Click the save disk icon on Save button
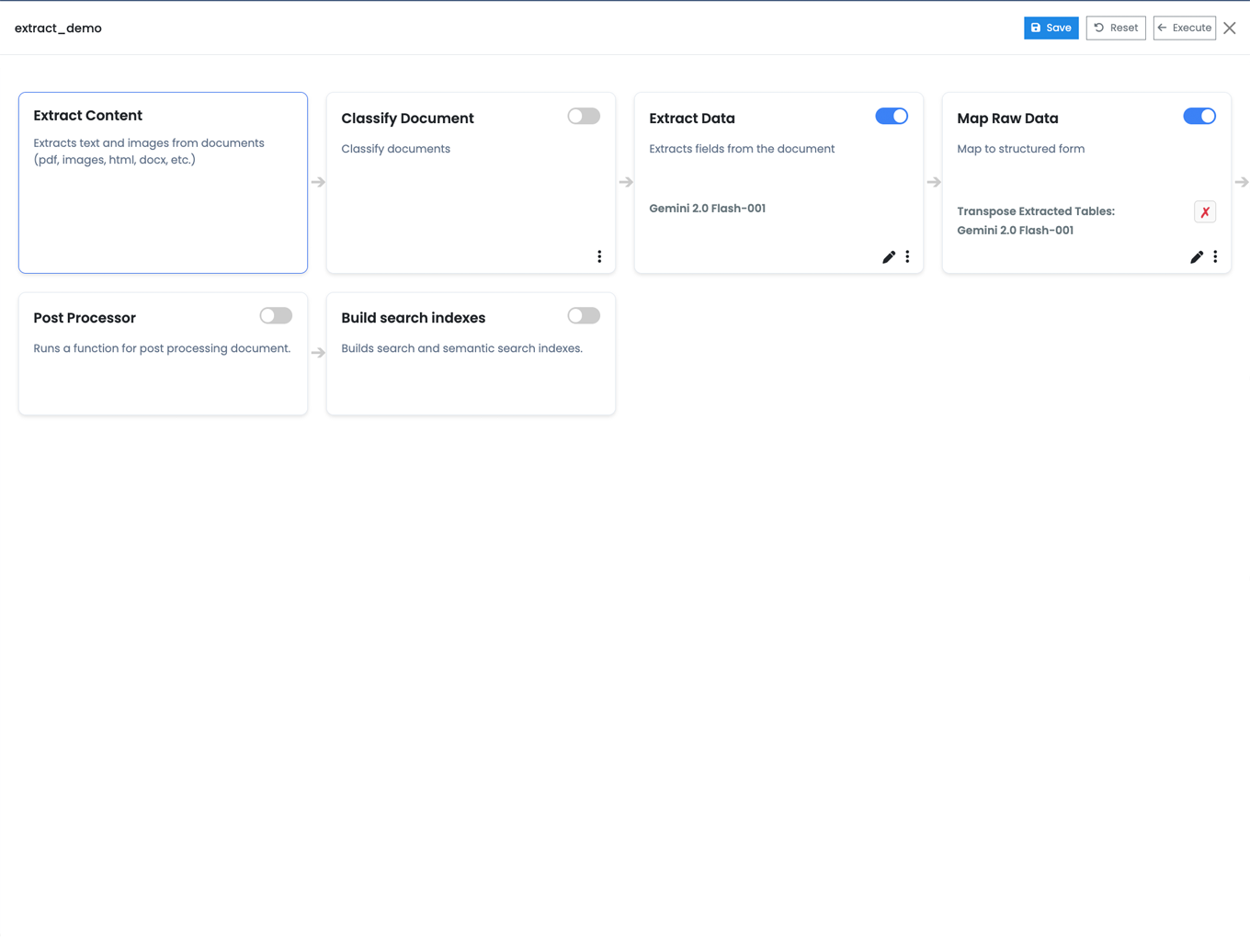Viewport: 1250px width, 952px height. click(1037, 28)
